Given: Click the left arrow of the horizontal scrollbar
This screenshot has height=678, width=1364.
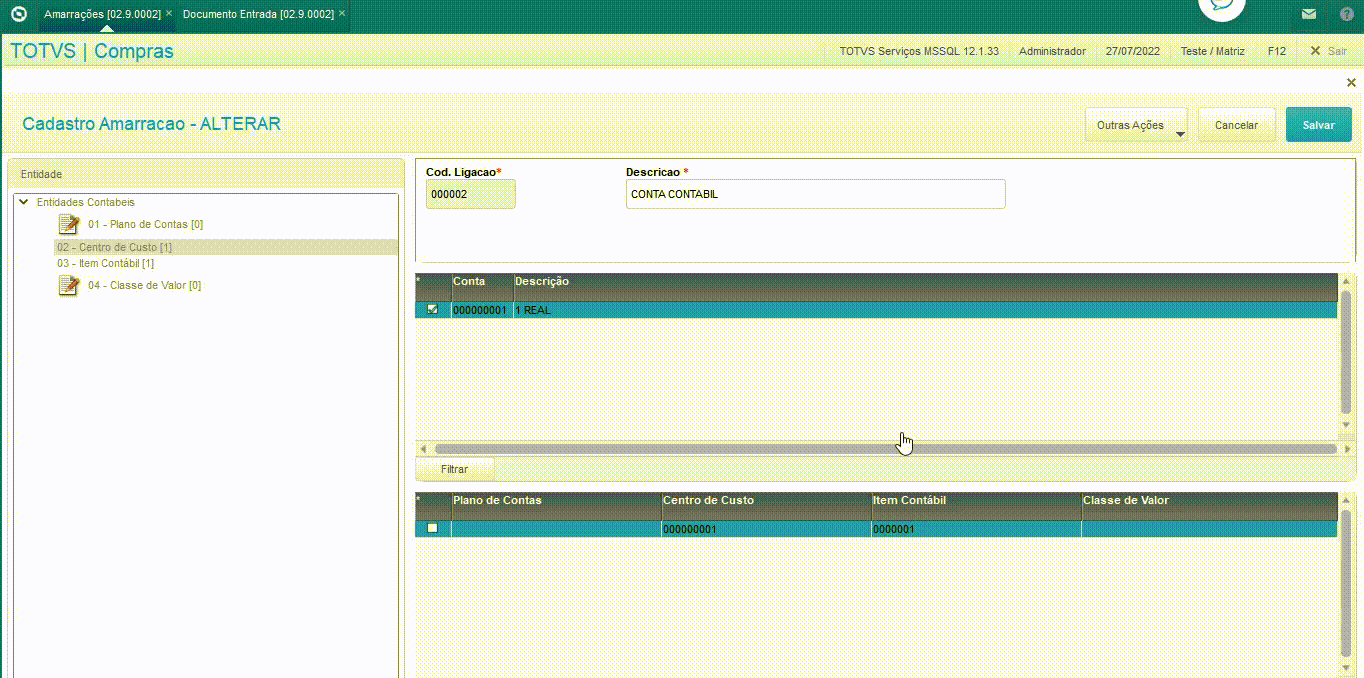Looking at the screenshot, I should [423, 449].
